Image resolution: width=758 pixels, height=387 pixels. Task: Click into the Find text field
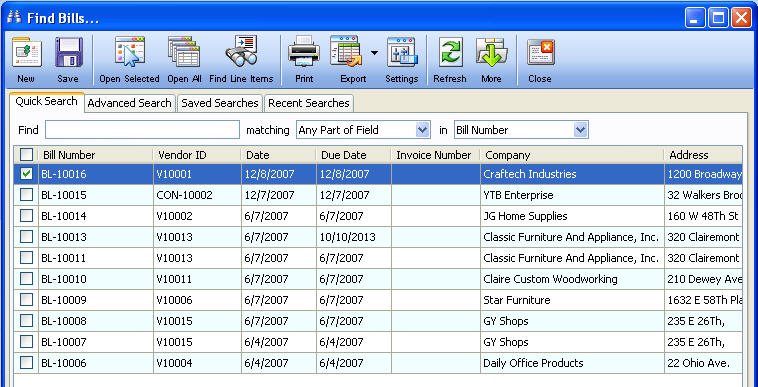(x=143, y=129)
